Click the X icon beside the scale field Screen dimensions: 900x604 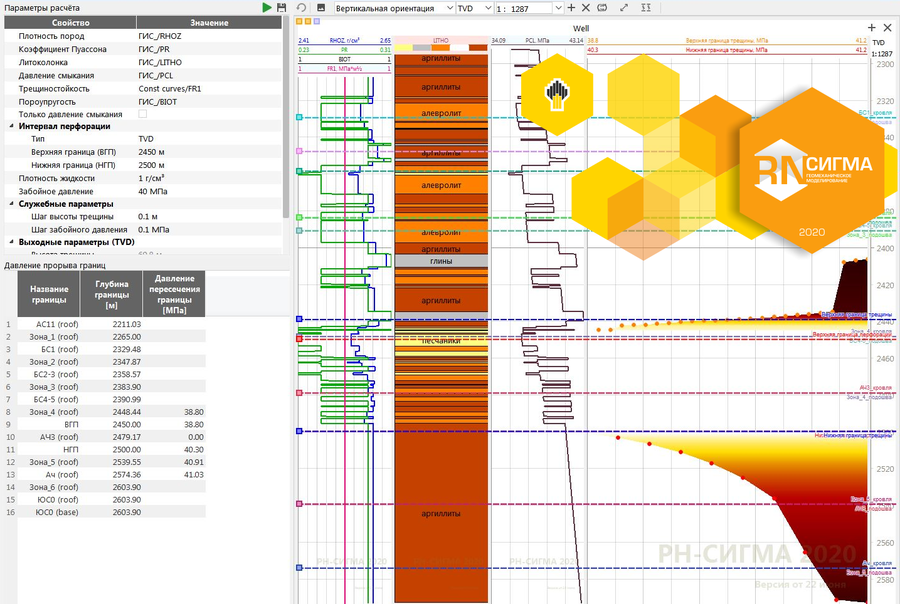[586, 7]
